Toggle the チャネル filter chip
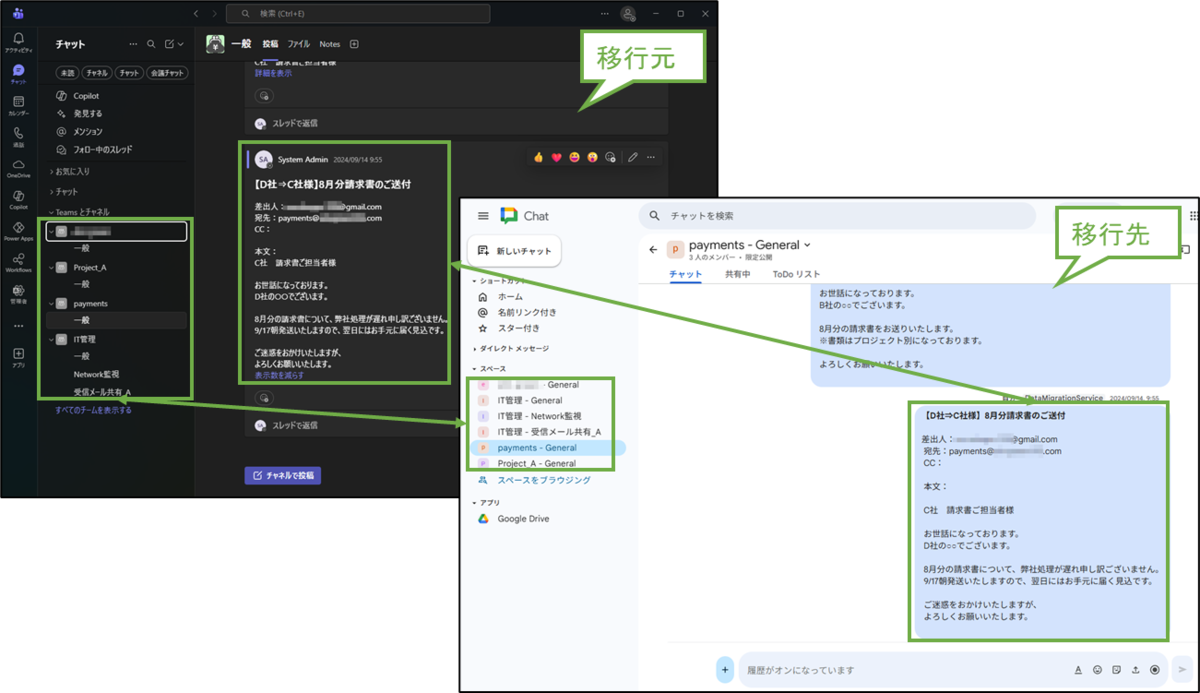 tap(97, 73)
